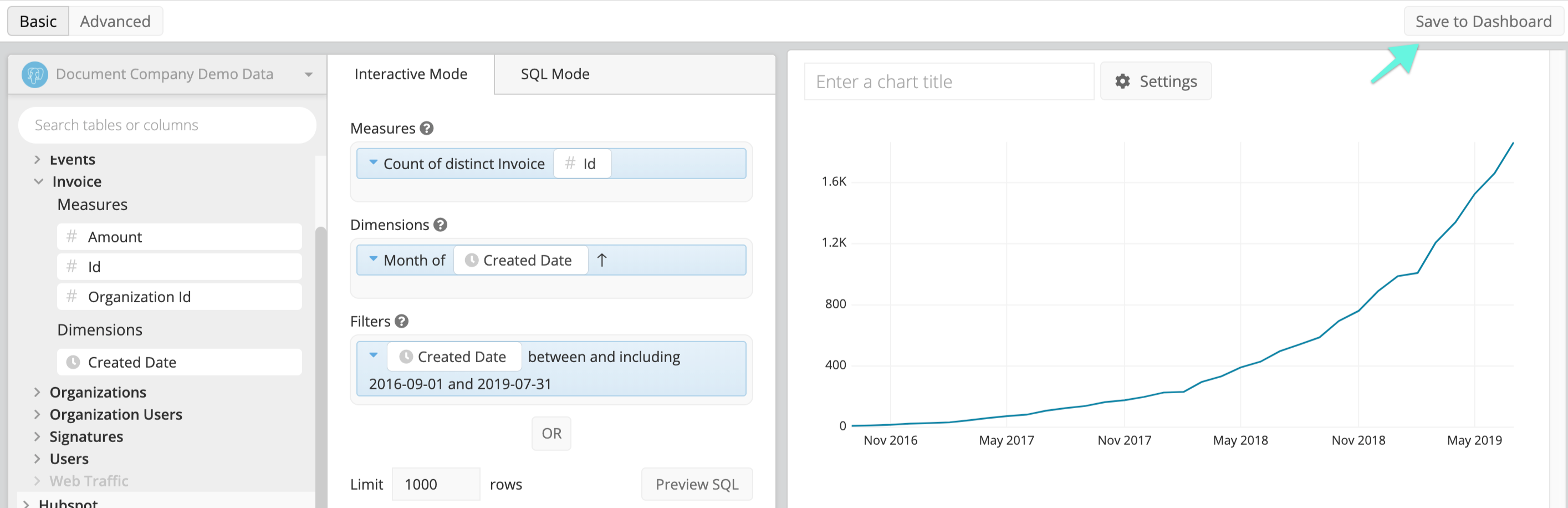Click the '1.6K' y-axis label
Screen dimensions: 1568x508
tap(833, 181)
